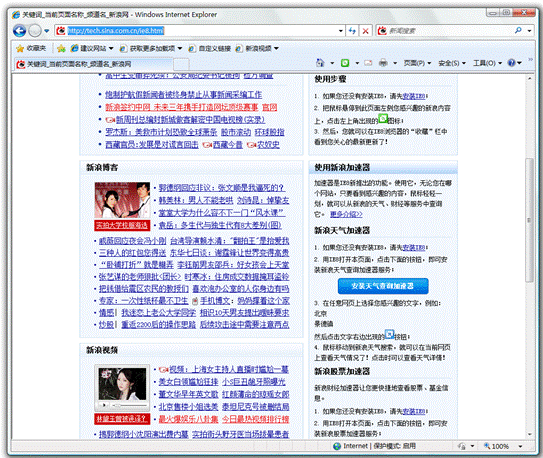Viewport: 543px width, 458px height.
Task: Show more command bar items via chevron
Action: pyautogui.click(x=530, y=60)
